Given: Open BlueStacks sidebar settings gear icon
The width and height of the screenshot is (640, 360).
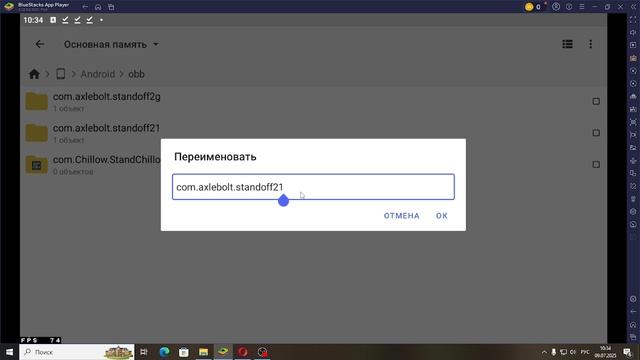Looking at the screenshot, I should 633,299.
